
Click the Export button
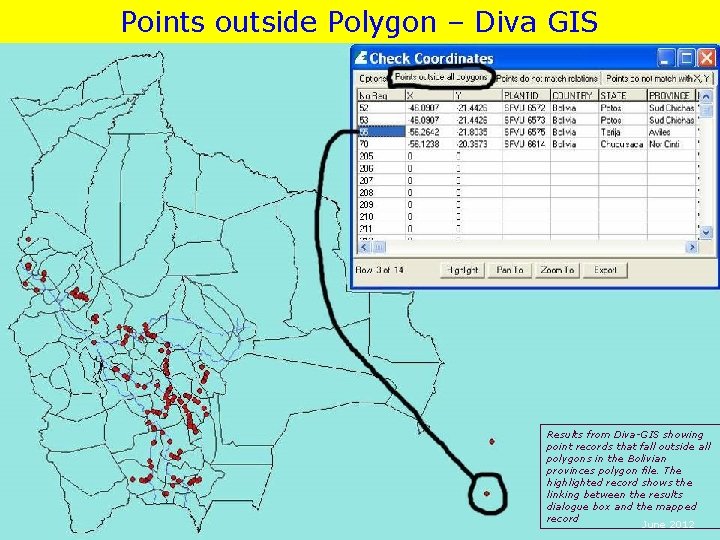pyautogui.click(x=605, y=270)
